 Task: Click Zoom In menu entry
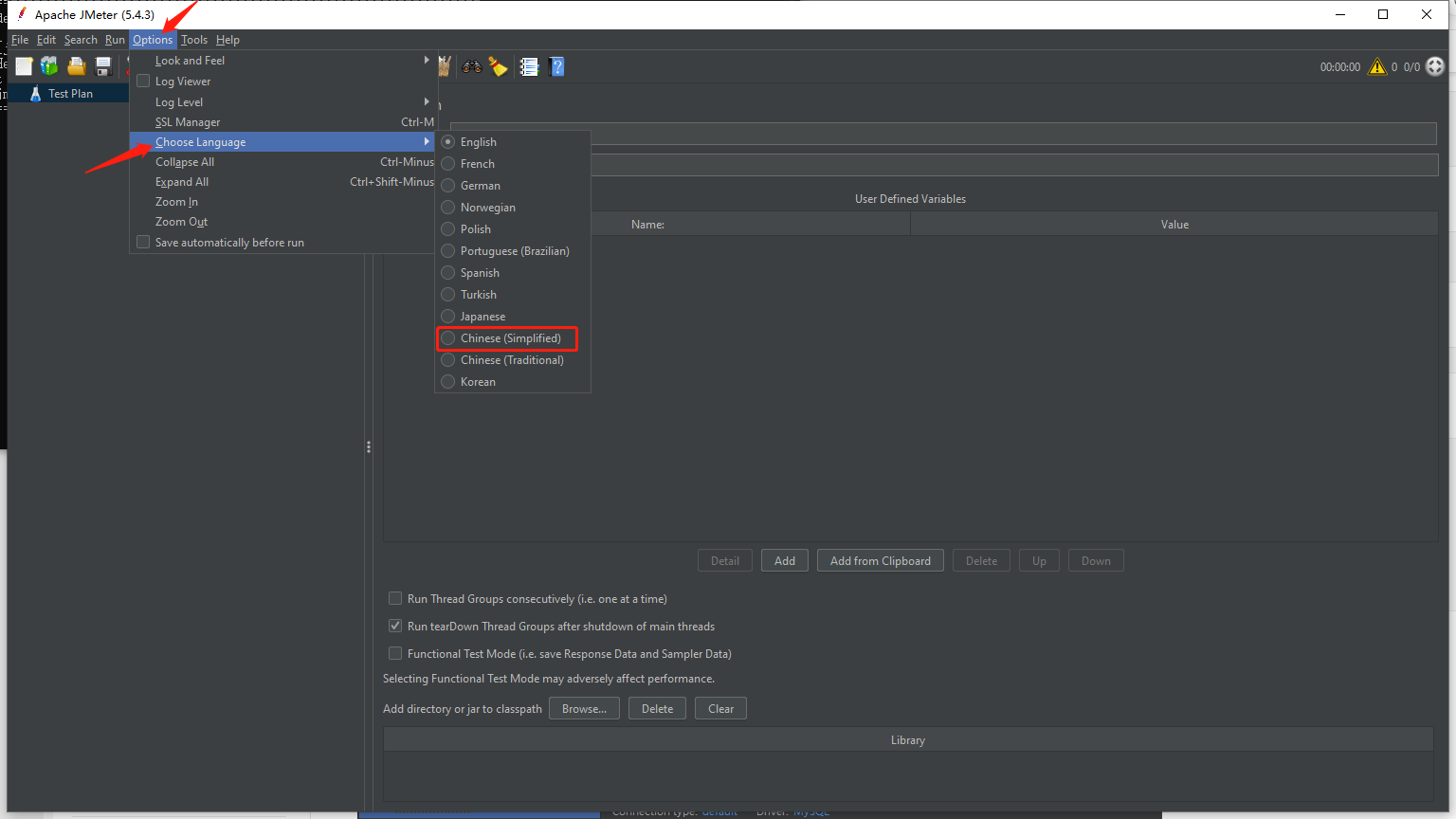click(283, 202)
